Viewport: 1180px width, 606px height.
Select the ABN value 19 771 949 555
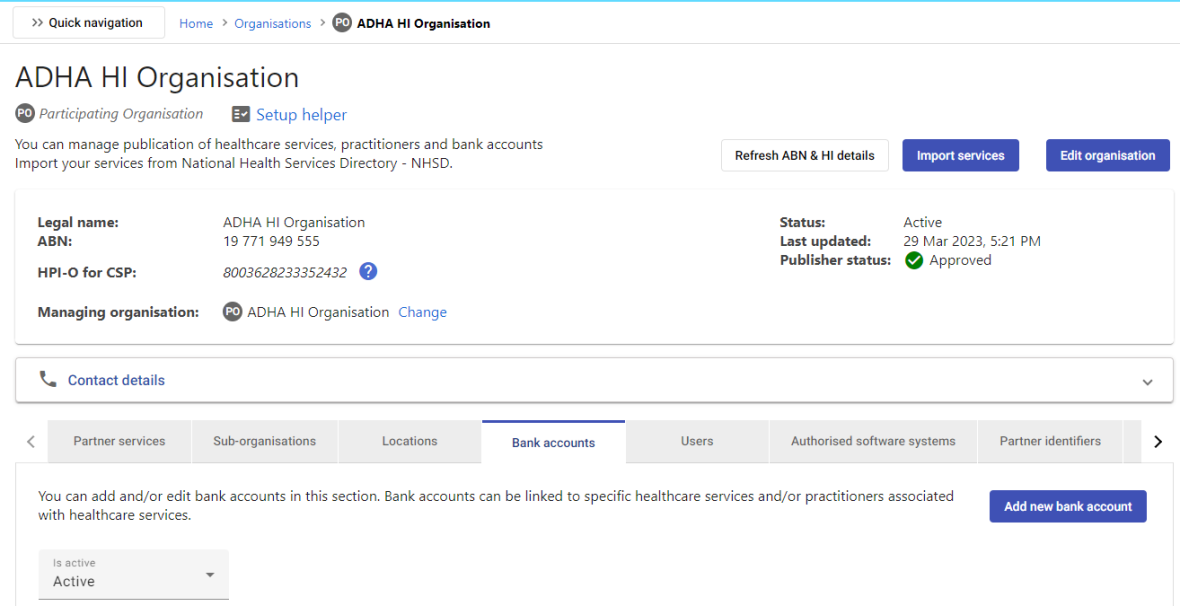point(271,241)
